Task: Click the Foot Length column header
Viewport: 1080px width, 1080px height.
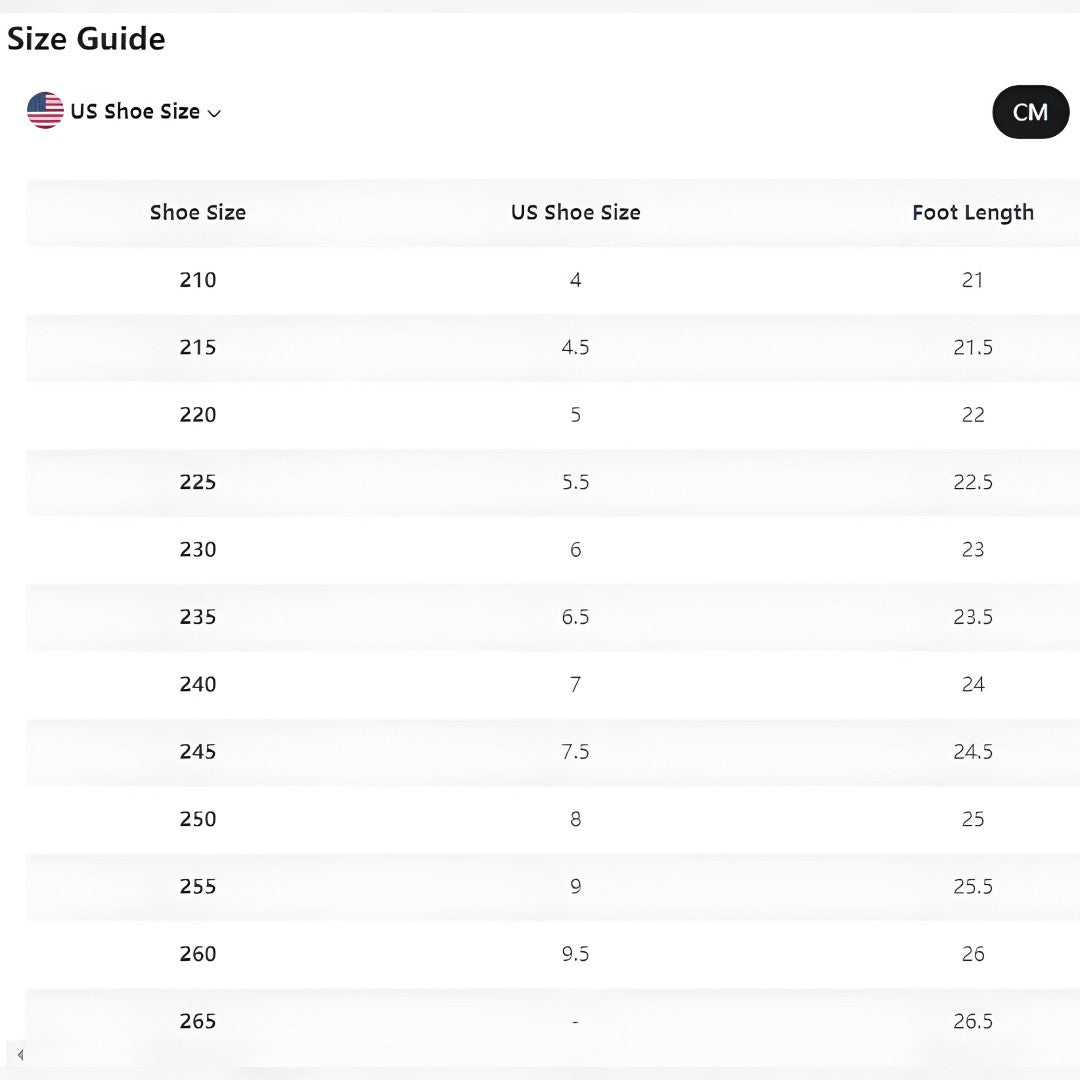Action: tap(972, 213)
